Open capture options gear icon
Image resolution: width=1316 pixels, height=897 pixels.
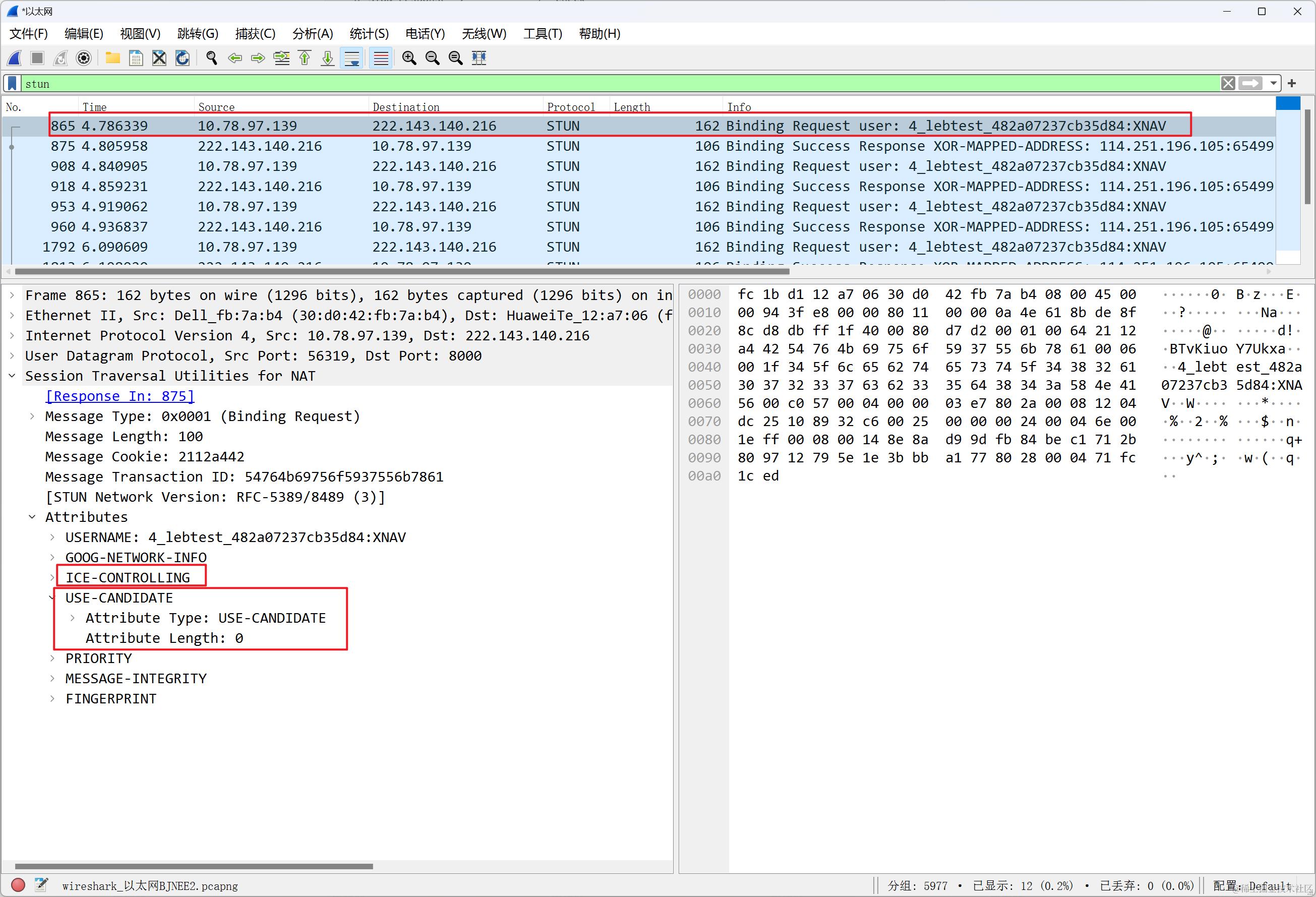[84, 58]
